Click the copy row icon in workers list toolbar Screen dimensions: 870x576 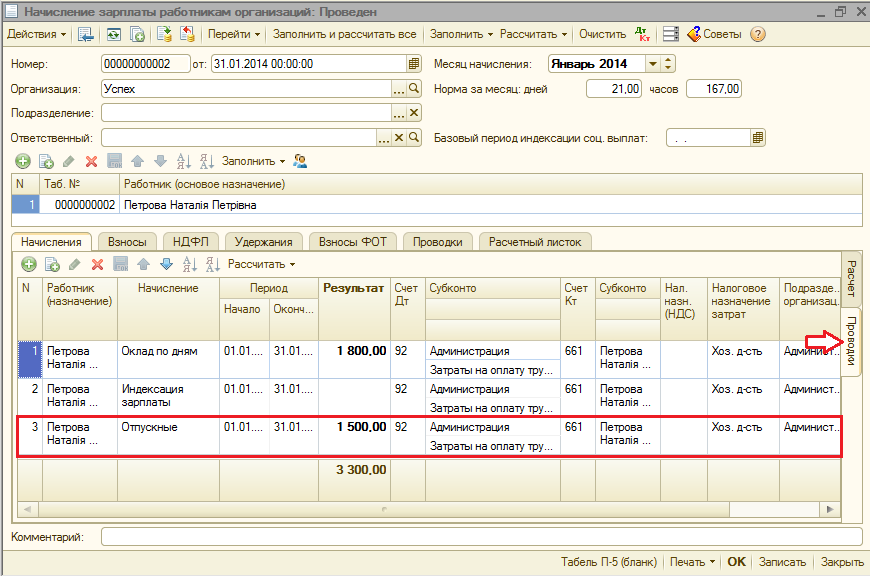(x=46, y=161)
